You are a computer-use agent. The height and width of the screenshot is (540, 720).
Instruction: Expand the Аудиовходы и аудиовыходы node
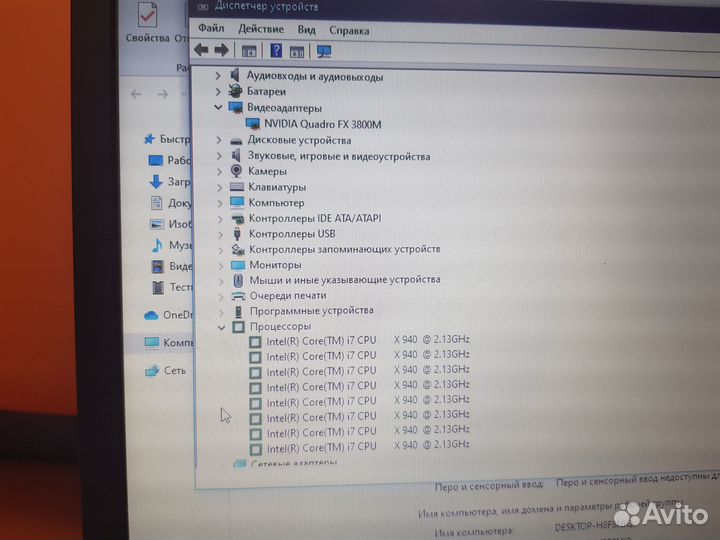pyautogui.click(x=218, y=76)
